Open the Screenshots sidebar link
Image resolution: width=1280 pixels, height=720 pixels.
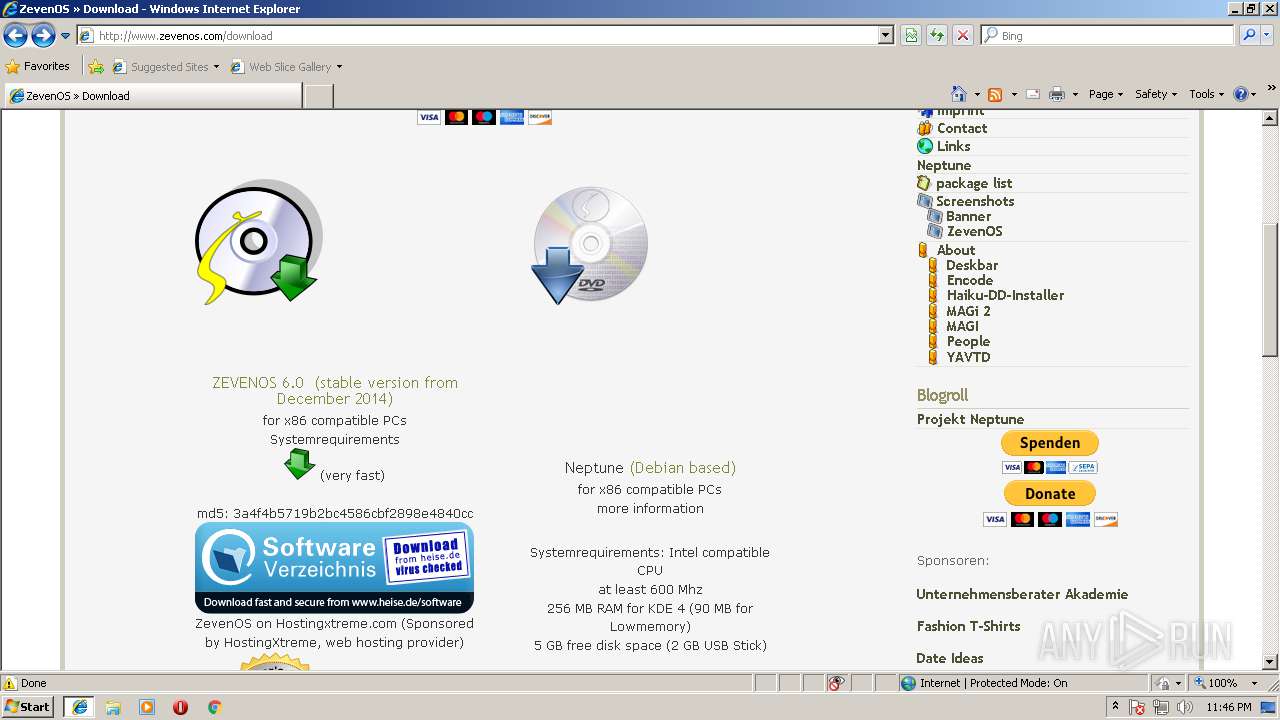975,201
